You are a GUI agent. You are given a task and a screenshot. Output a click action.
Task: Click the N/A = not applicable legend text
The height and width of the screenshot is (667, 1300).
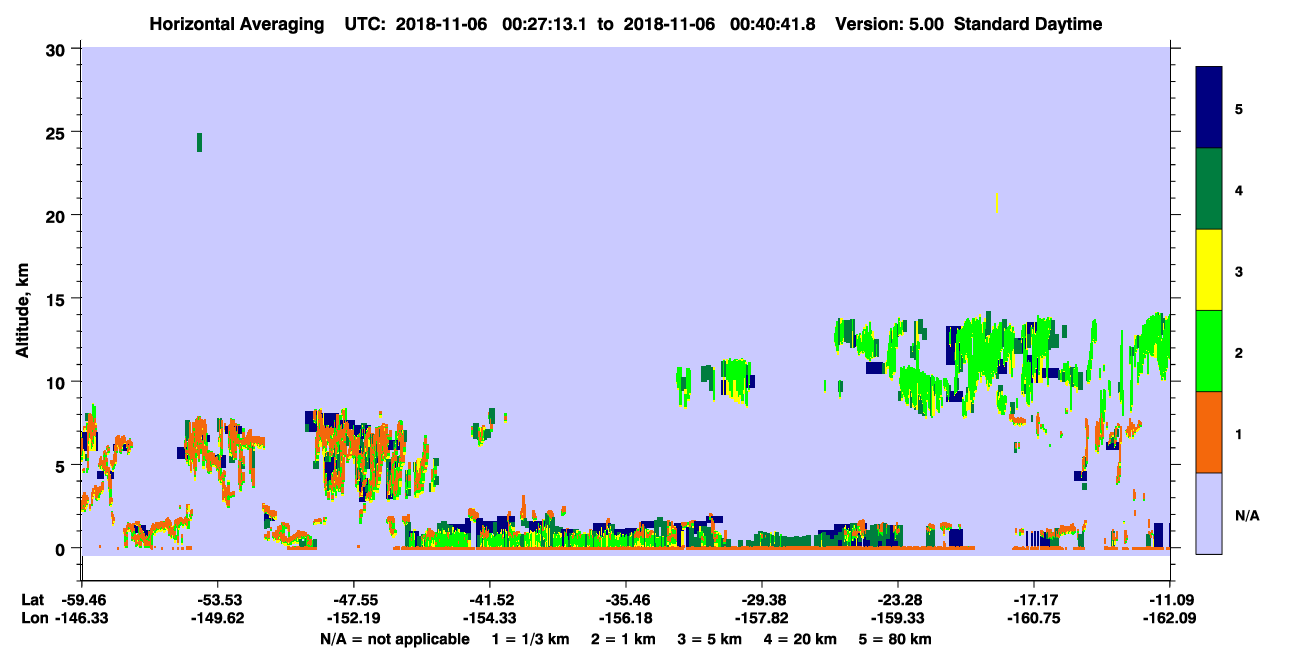pos(395,639)
